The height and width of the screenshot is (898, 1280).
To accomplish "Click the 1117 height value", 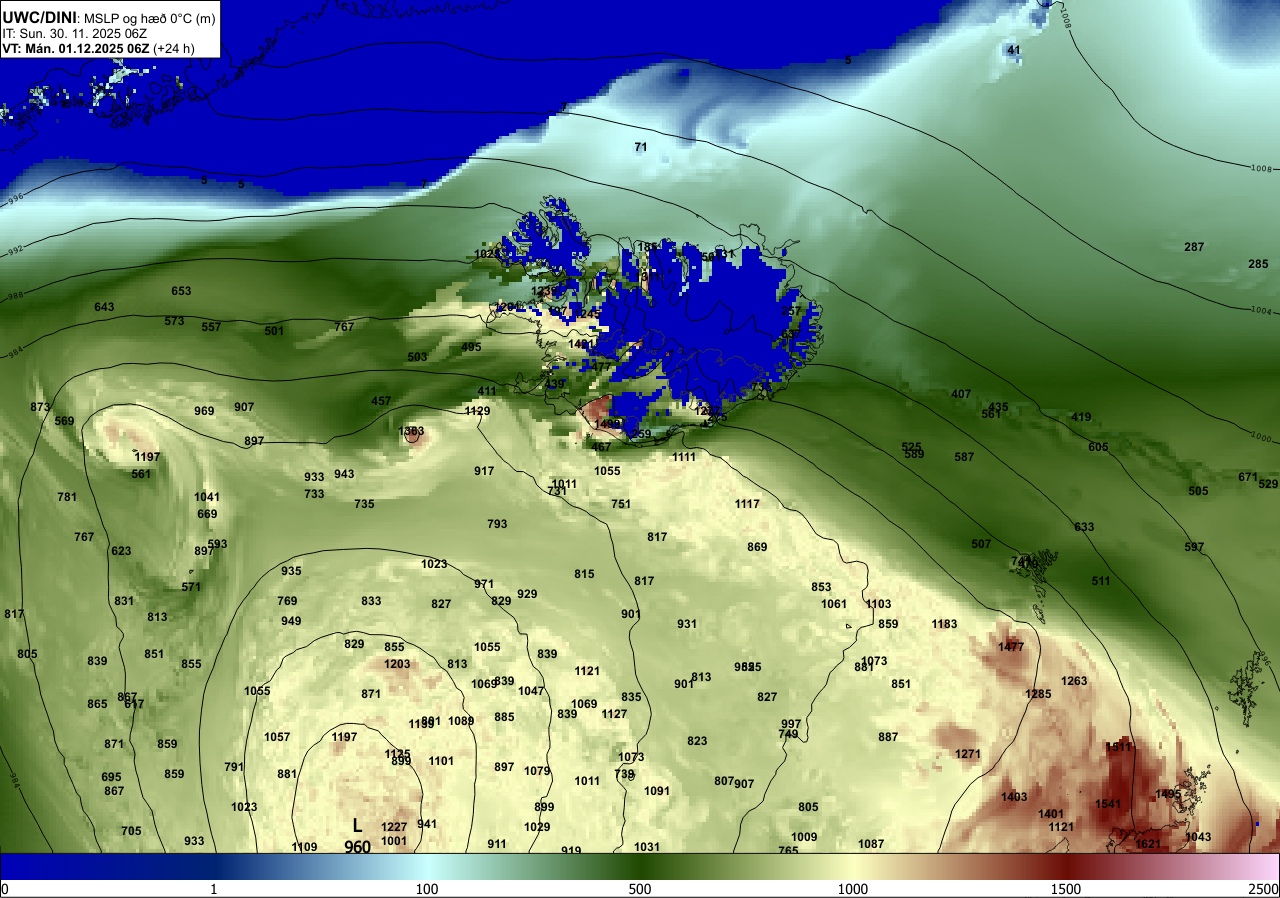I will pyautogui.click(x=747, y=504).
